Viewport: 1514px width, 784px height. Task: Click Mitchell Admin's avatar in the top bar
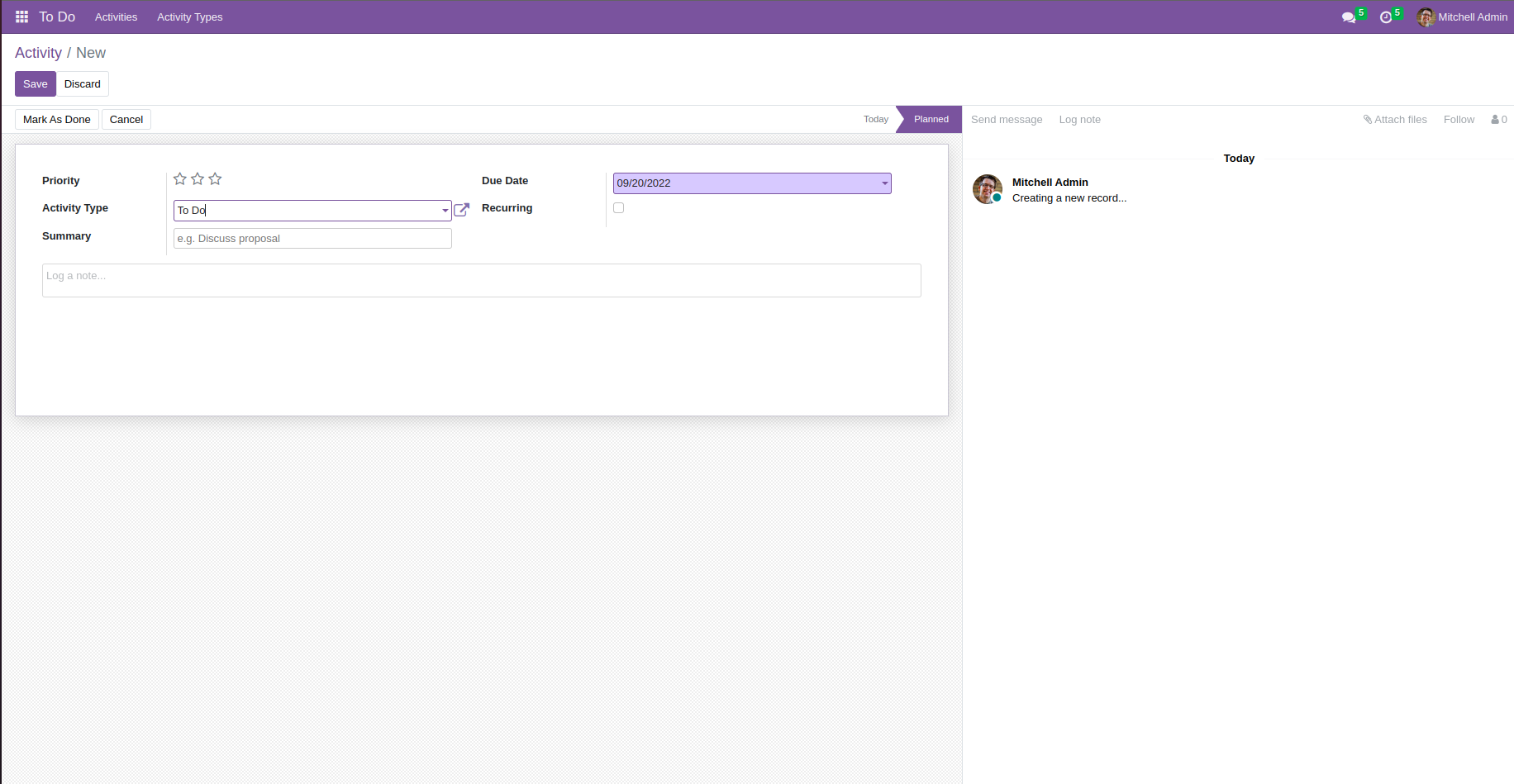pos(1426,17)
